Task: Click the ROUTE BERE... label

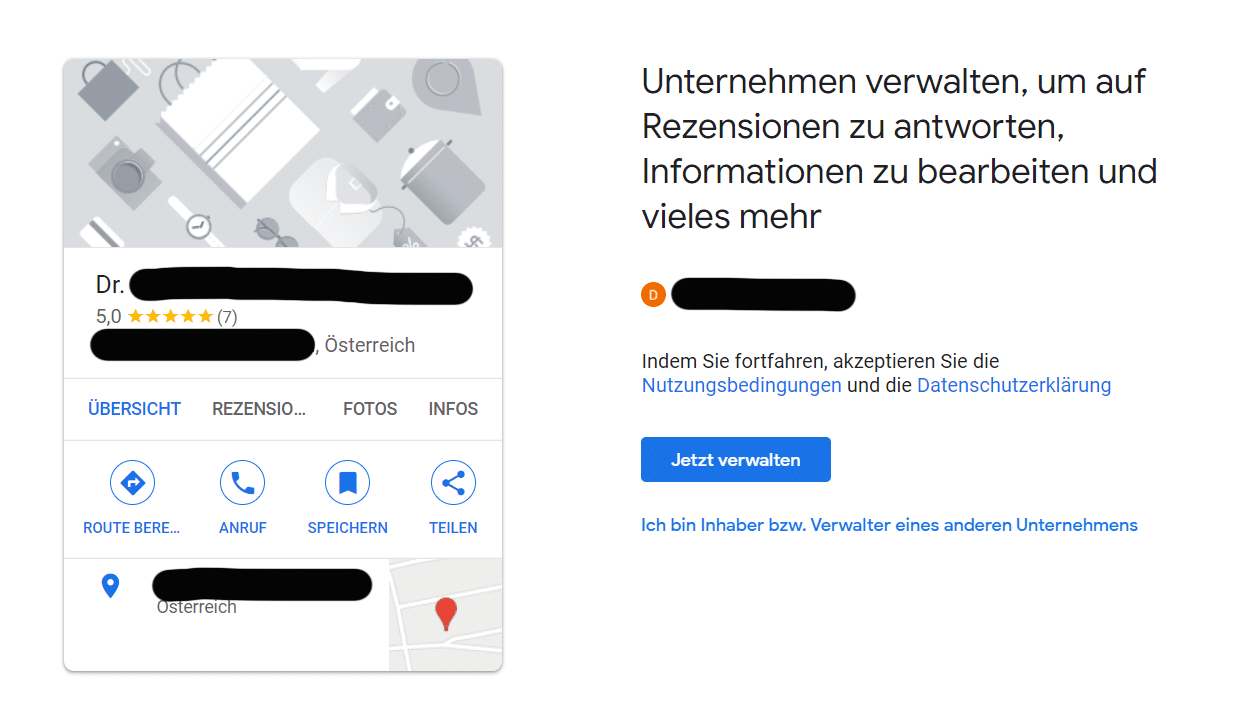Action: tap(132, 528)
